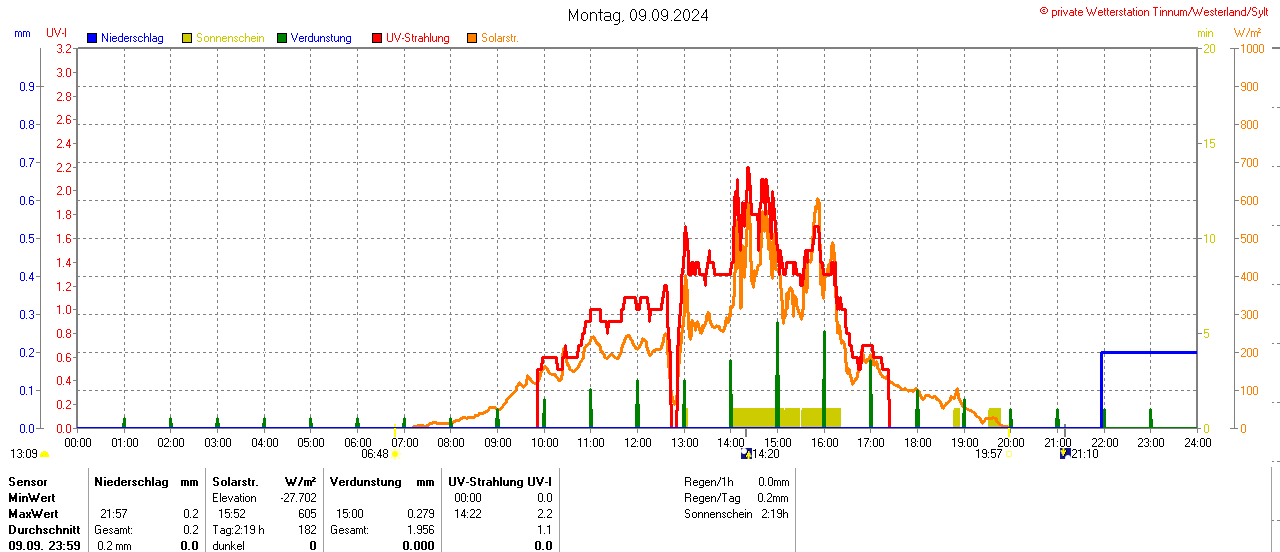Click the Sonnenschein legend text

click(230, 38)
